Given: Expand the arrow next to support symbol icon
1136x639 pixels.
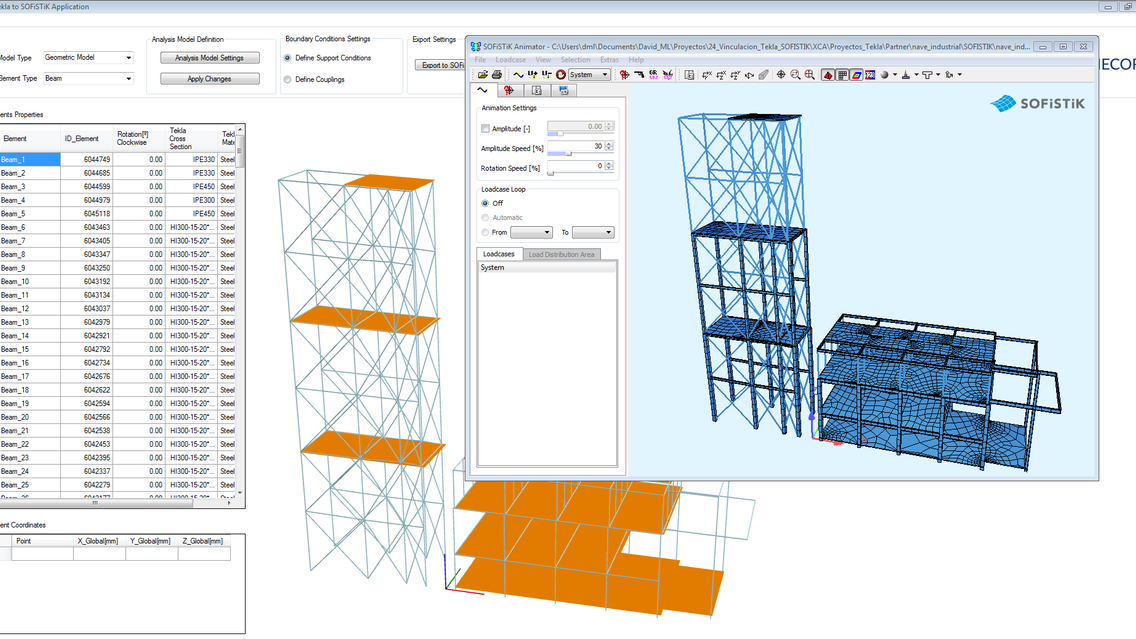Looking at the screenshot, I should pos(916,75).
